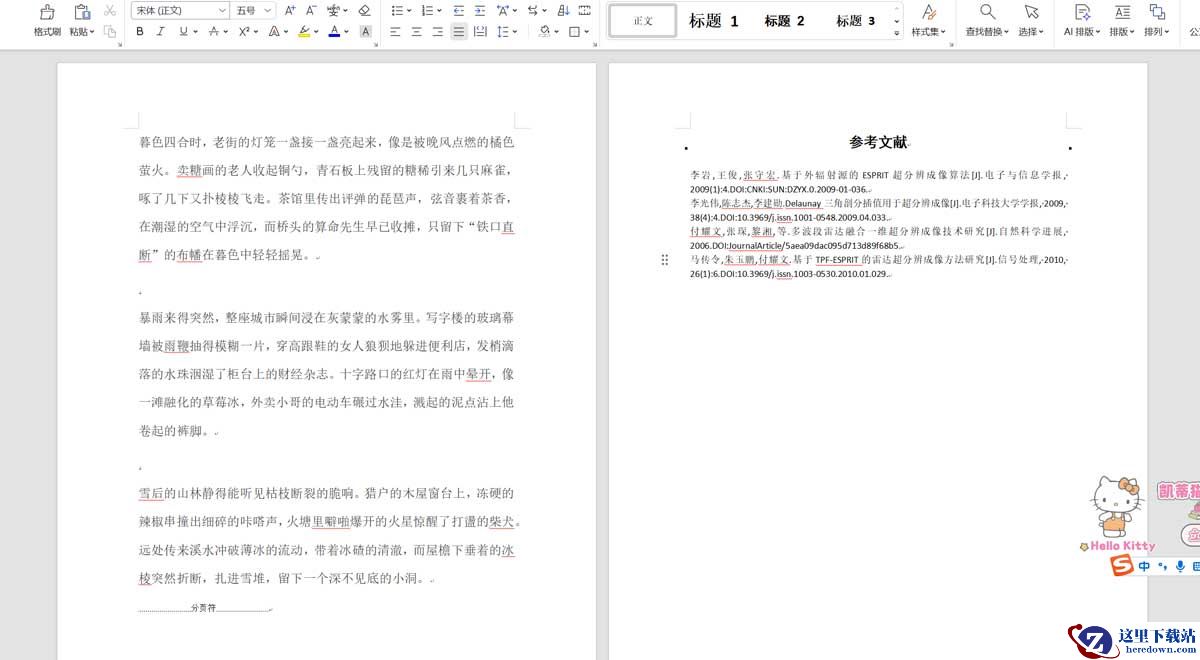Apply the 标题 2 heading style

click(x=784, y=20)
